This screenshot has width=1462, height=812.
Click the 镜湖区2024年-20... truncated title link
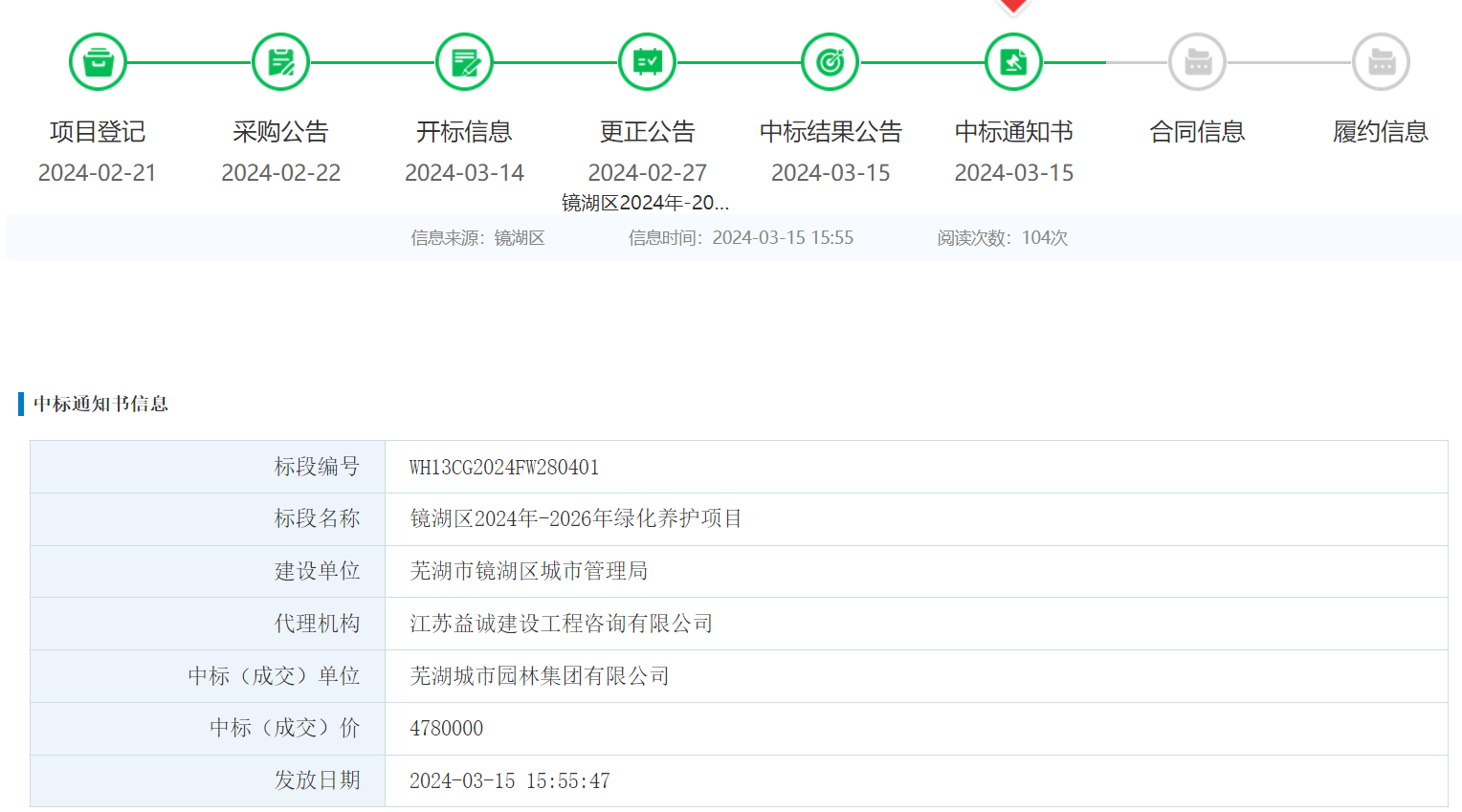pyautogui.click(x=645, y=203)
